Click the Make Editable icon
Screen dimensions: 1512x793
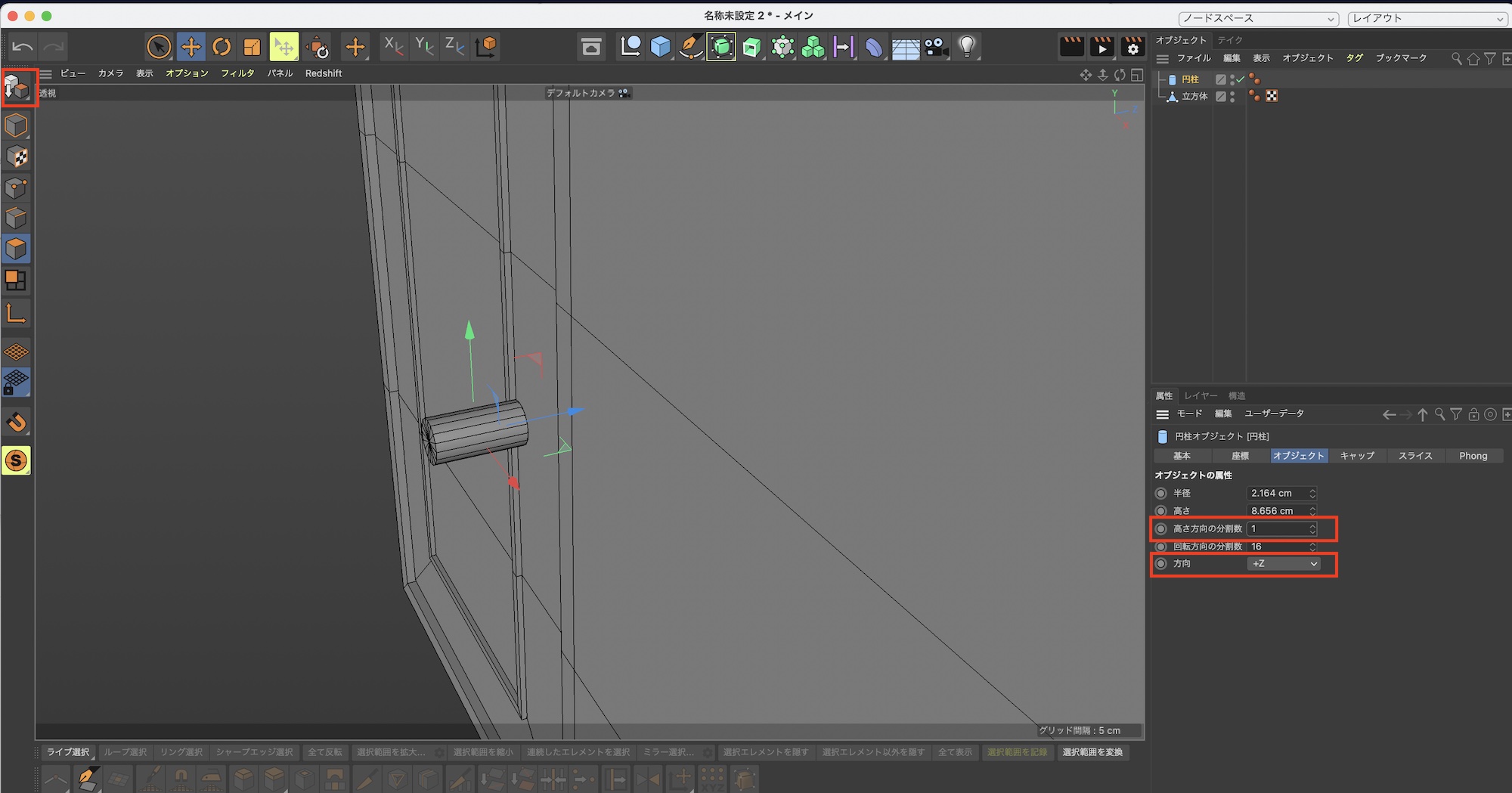click(x=17, y=88)
